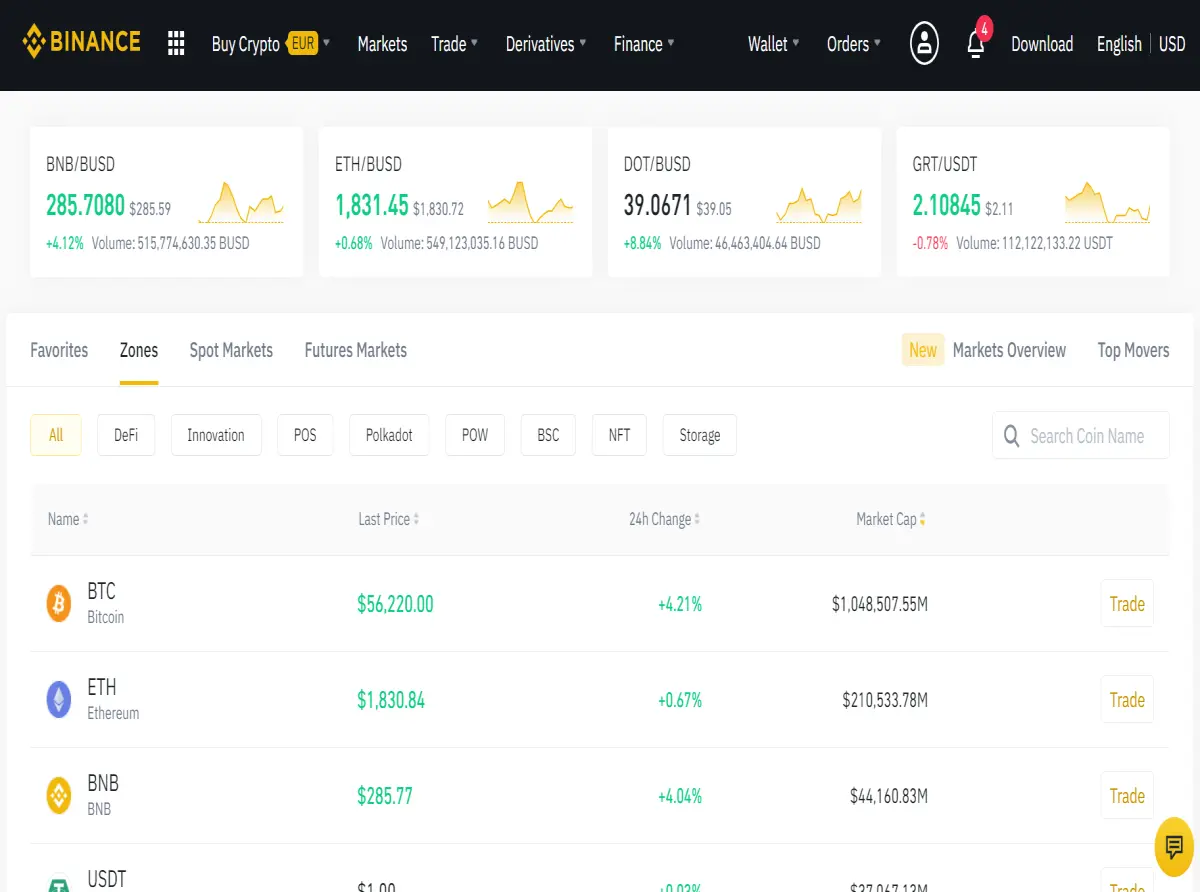Click Trade button for BNB
This screenshot has height=892, width=1200.
coord(1127,796)
